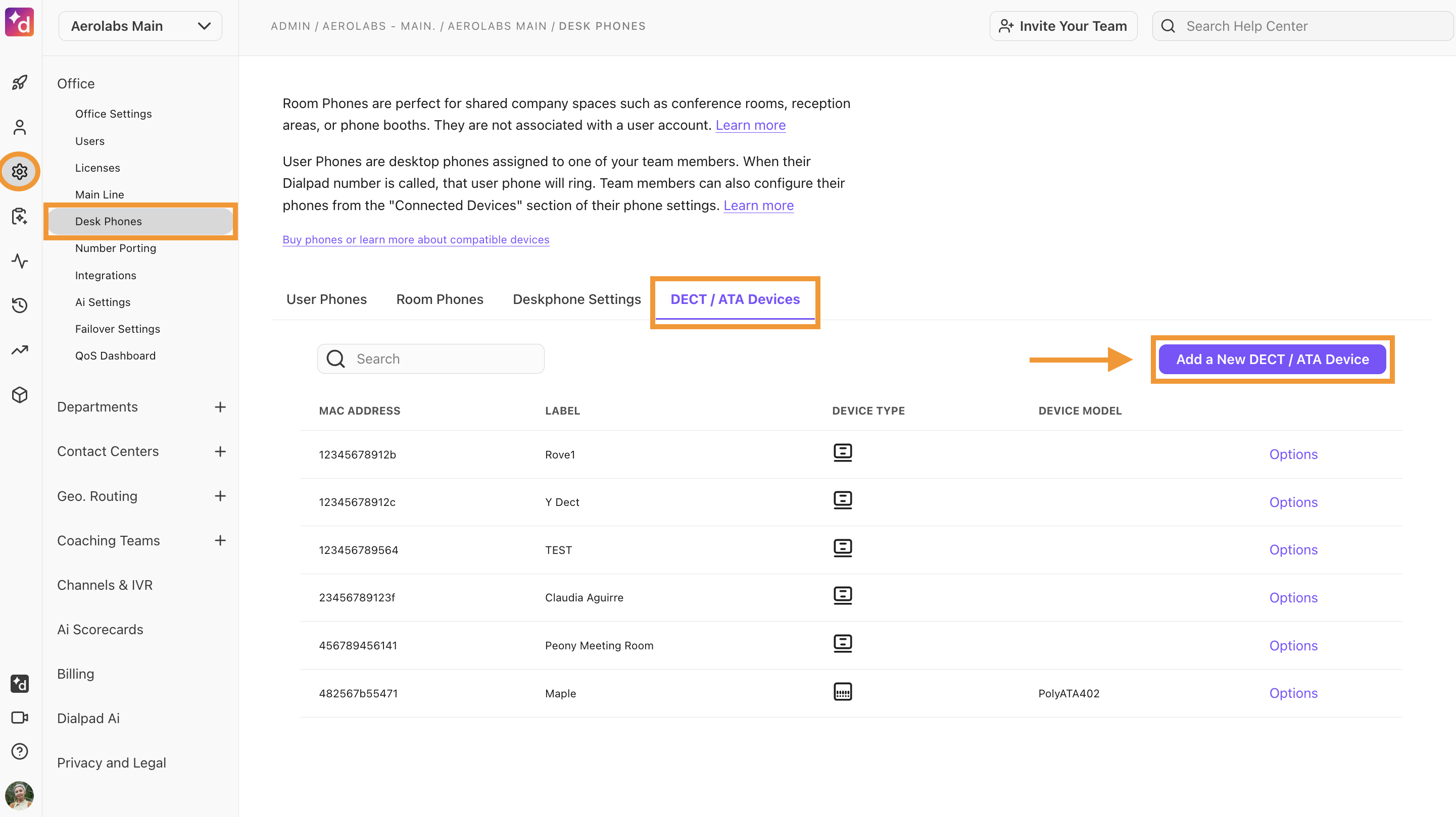Open the User Phones Learn more link
Viewport: 1456px width, 817px height.
tap(758, 205)
